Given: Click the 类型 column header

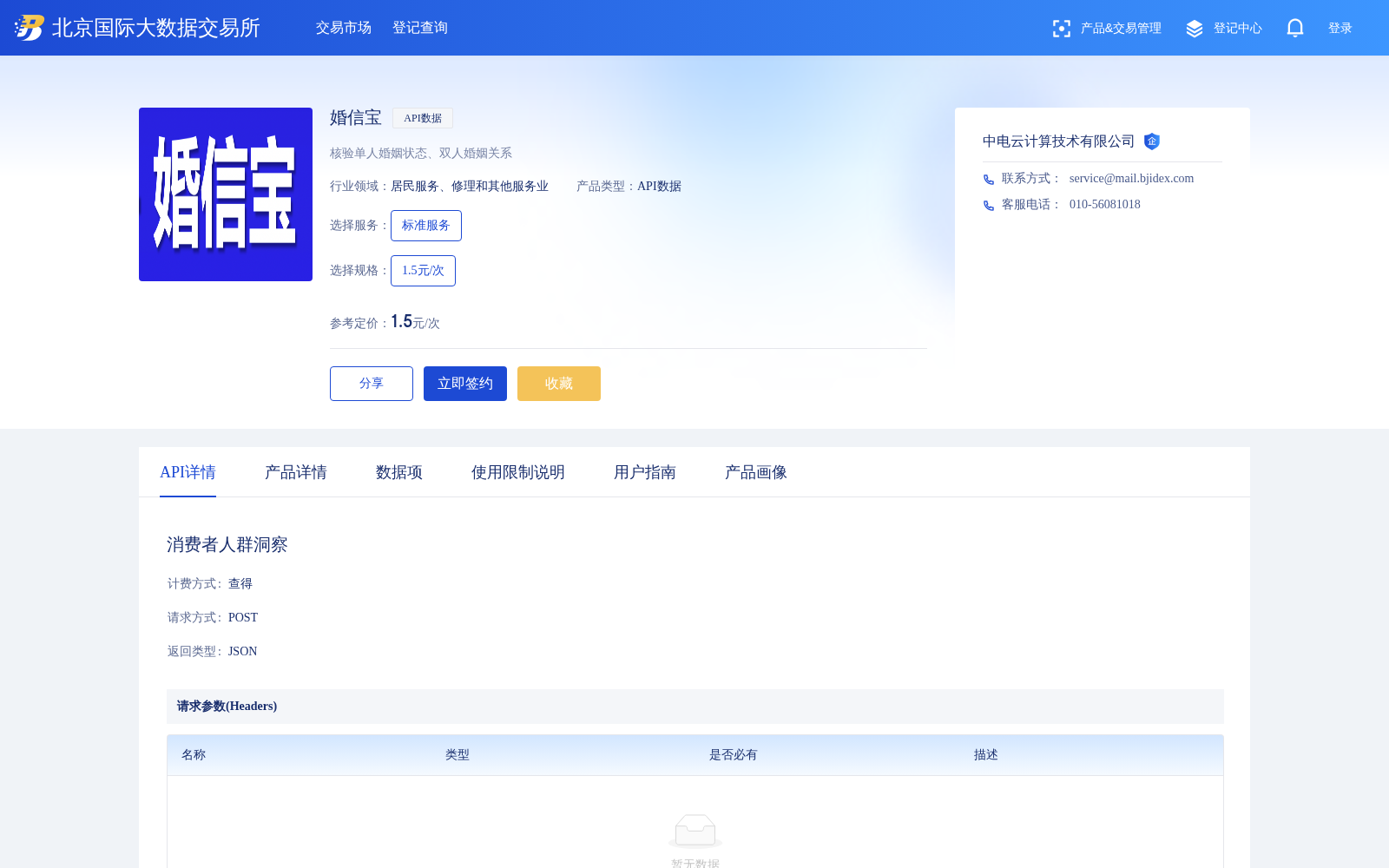Looking at the screenshot, I should 458,755.
